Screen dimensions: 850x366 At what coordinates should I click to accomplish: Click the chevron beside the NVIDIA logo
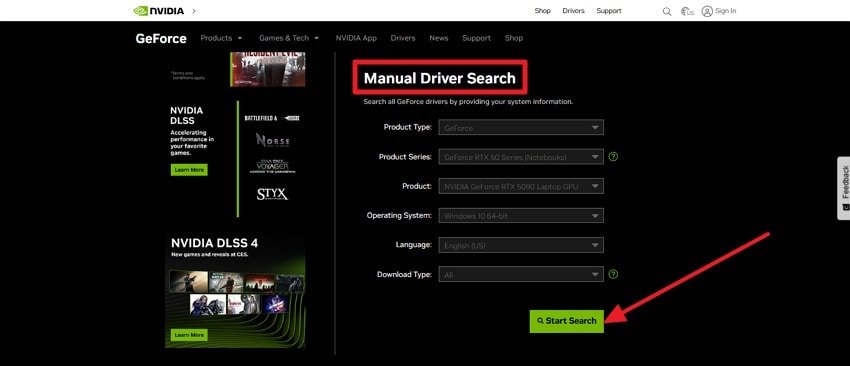tap(194, 11)
